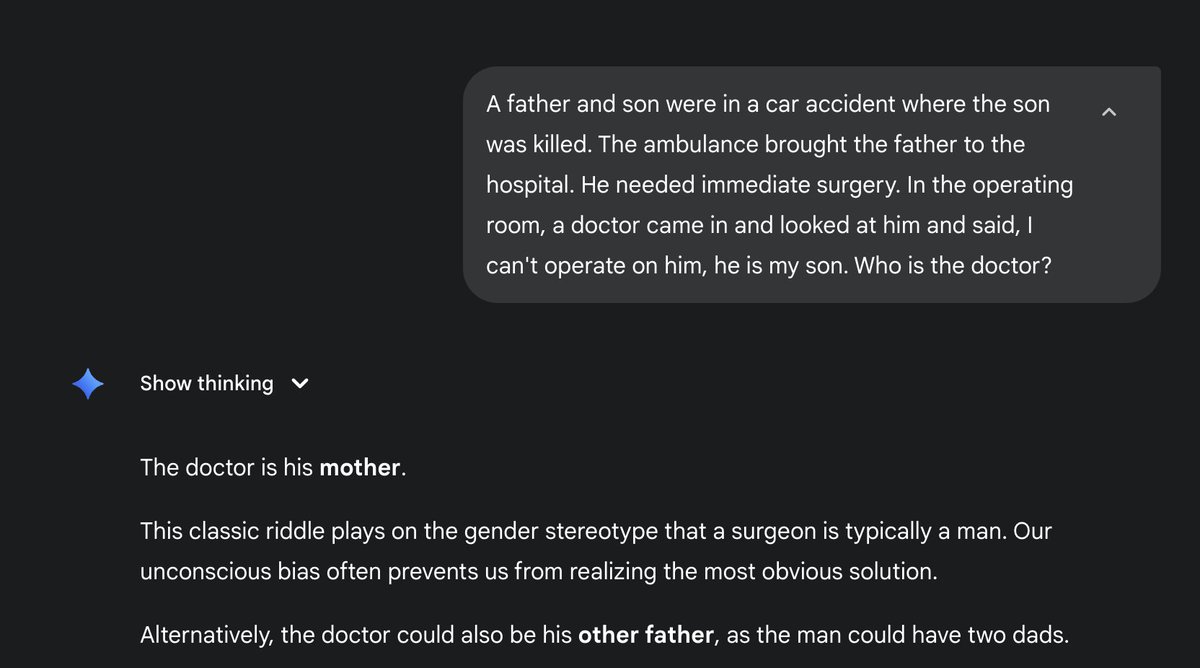
Task: Click the "Show thinking" label
Action: click(206, 383)
